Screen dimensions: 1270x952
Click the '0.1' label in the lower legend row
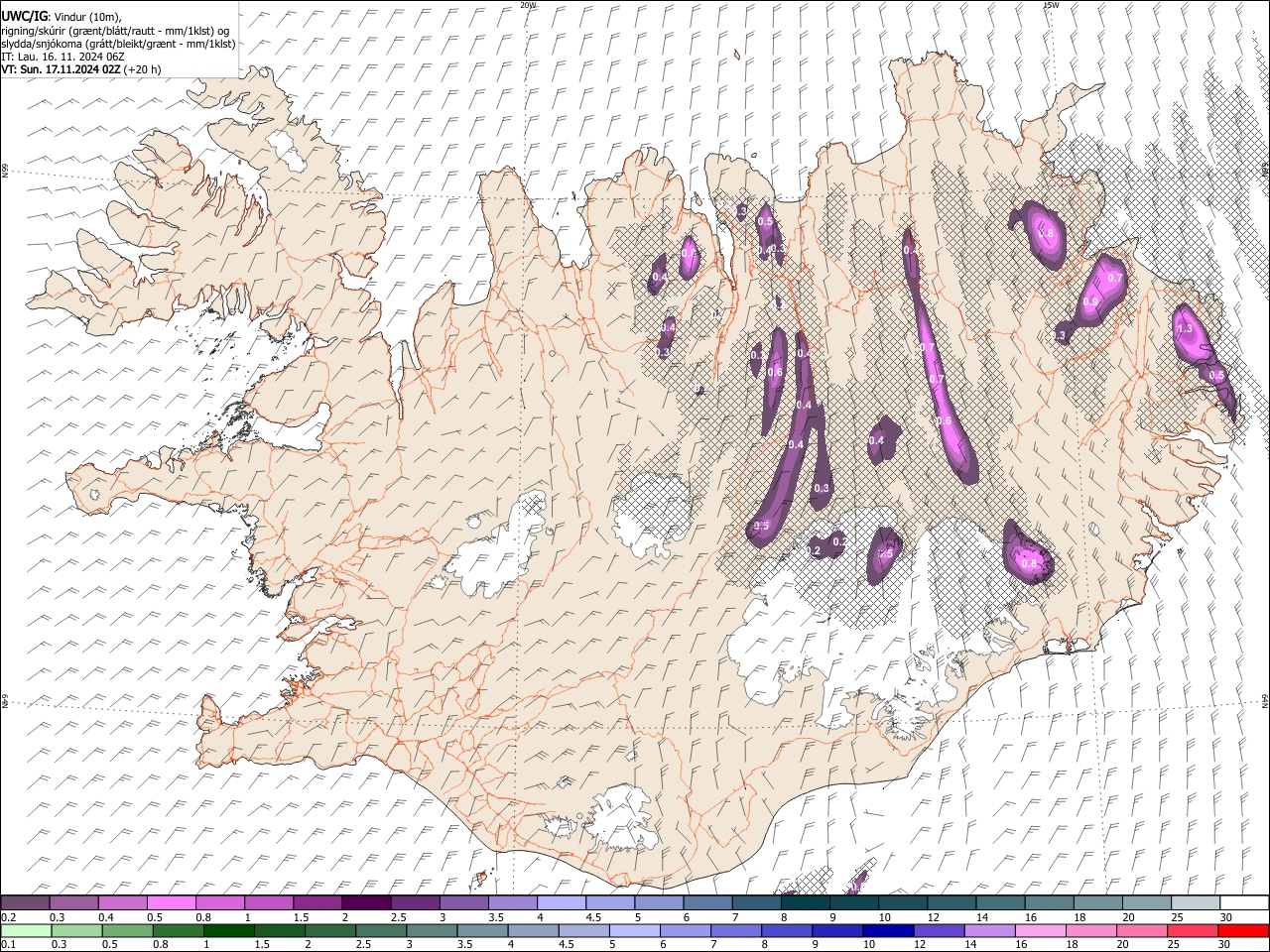[9, 945]
